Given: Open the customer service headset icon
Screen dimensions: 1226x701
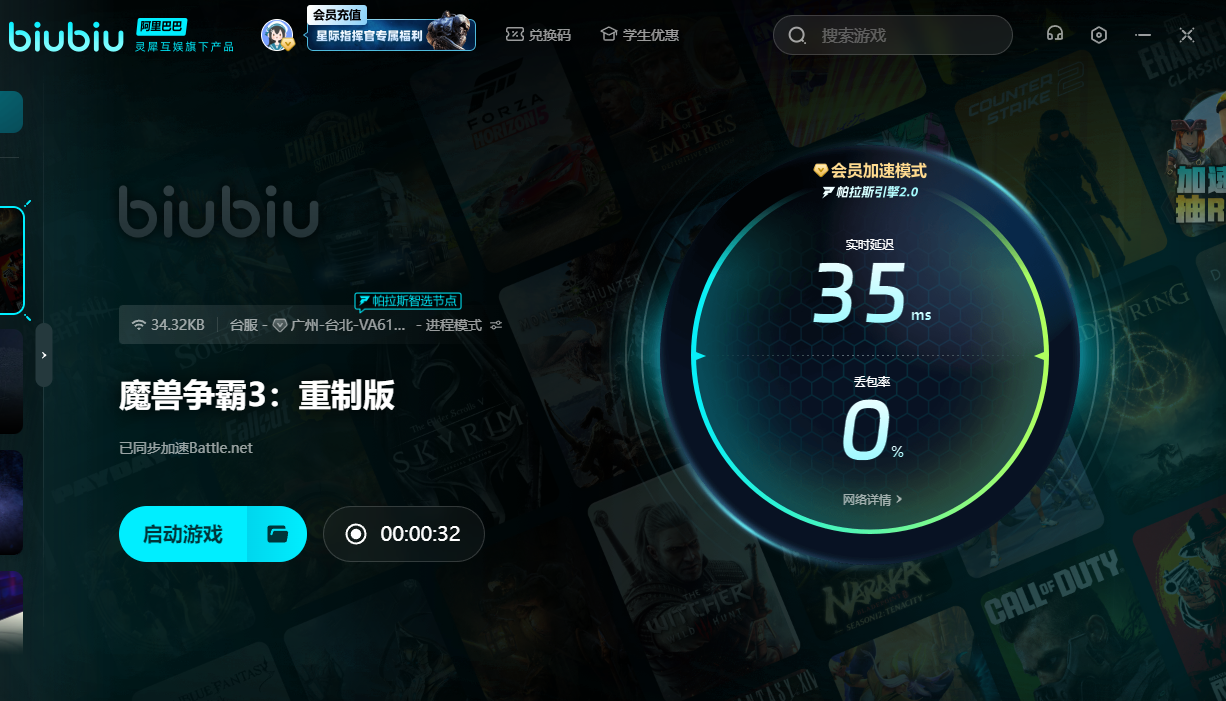Looking at the screenshot, I should (x=1054, y=35).
